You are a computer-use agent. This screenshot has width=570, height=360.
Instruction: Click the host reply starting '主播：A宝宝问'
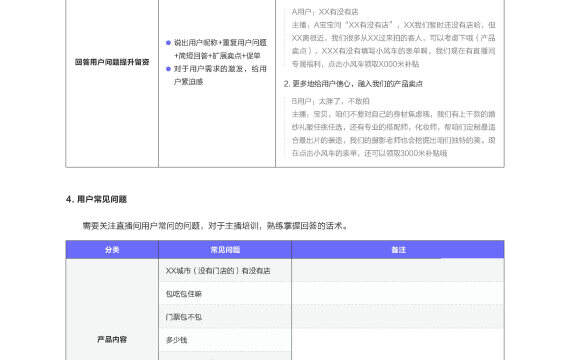(393, 44)
